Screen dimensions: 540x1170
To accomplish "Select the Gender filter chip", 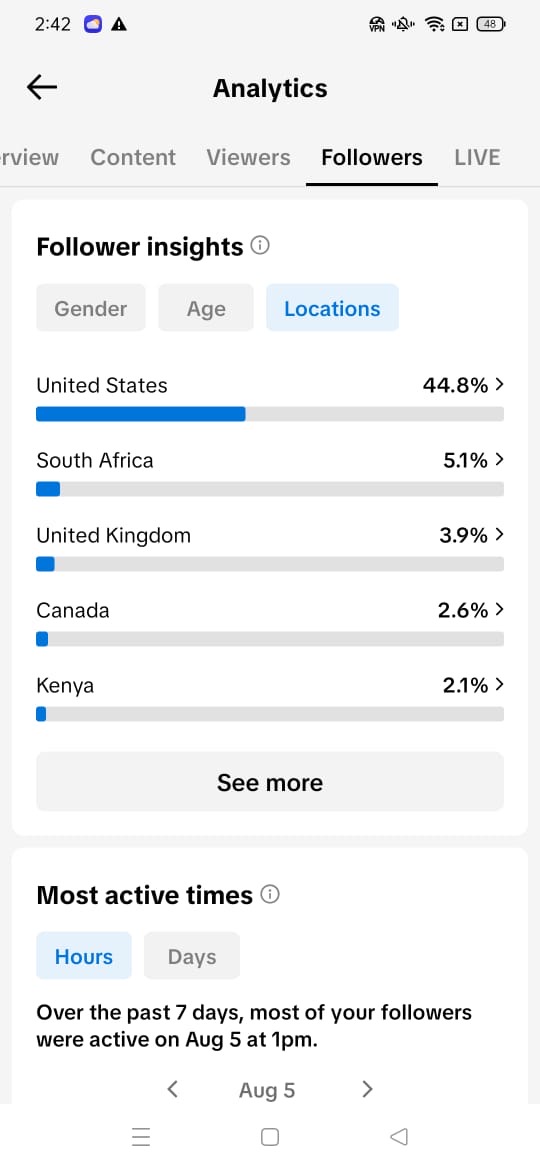I will point(91,308).
